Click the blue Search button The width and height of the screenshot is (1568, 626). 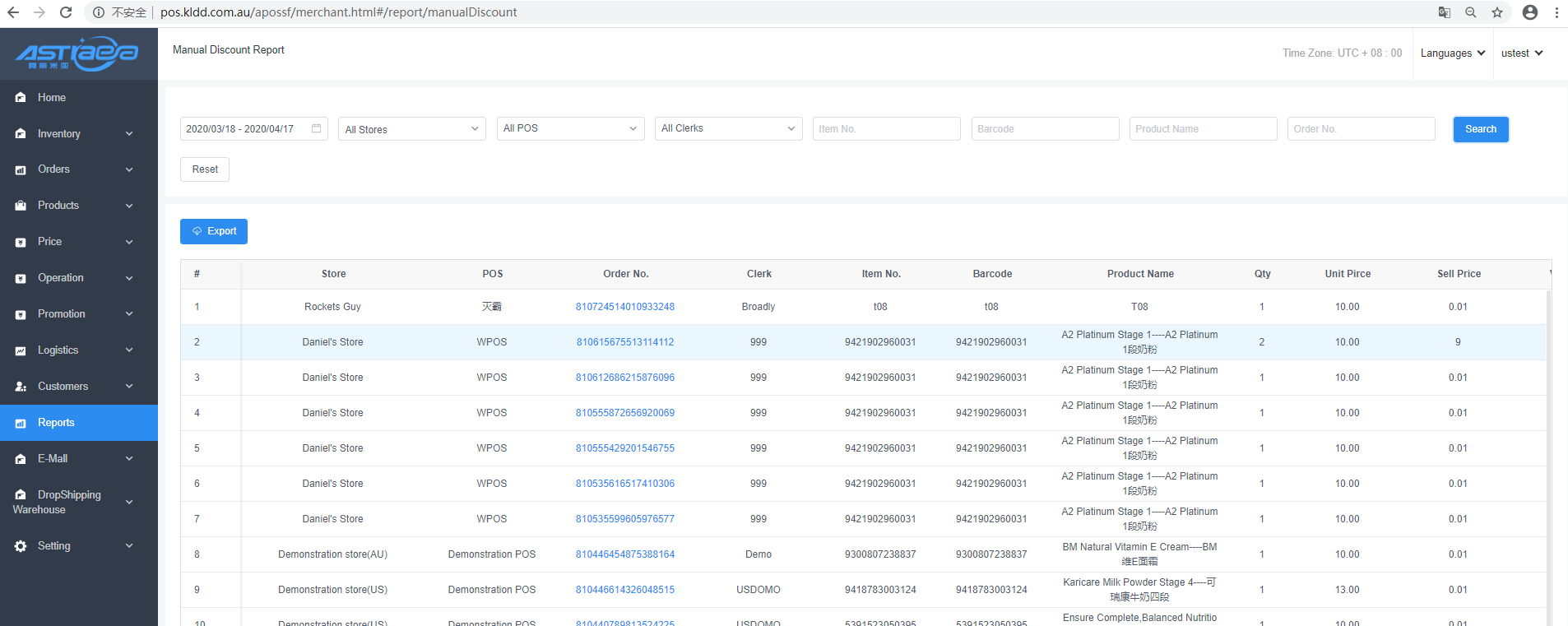pos(1480,129)
